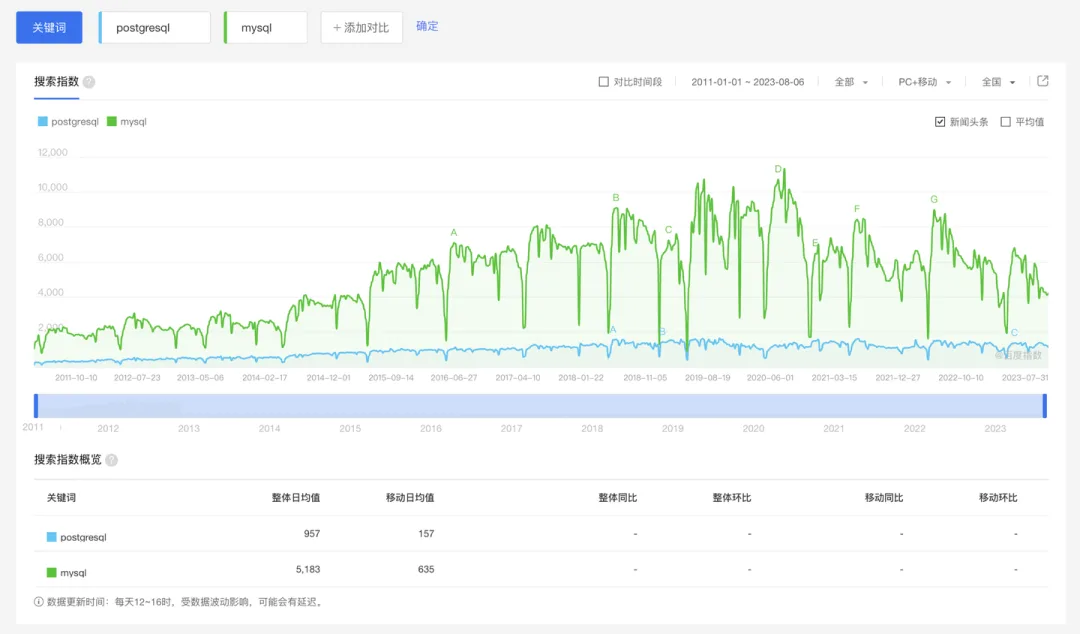
Task: Click blue marker A on postgresql line
Action: click(x=613, y=329)
